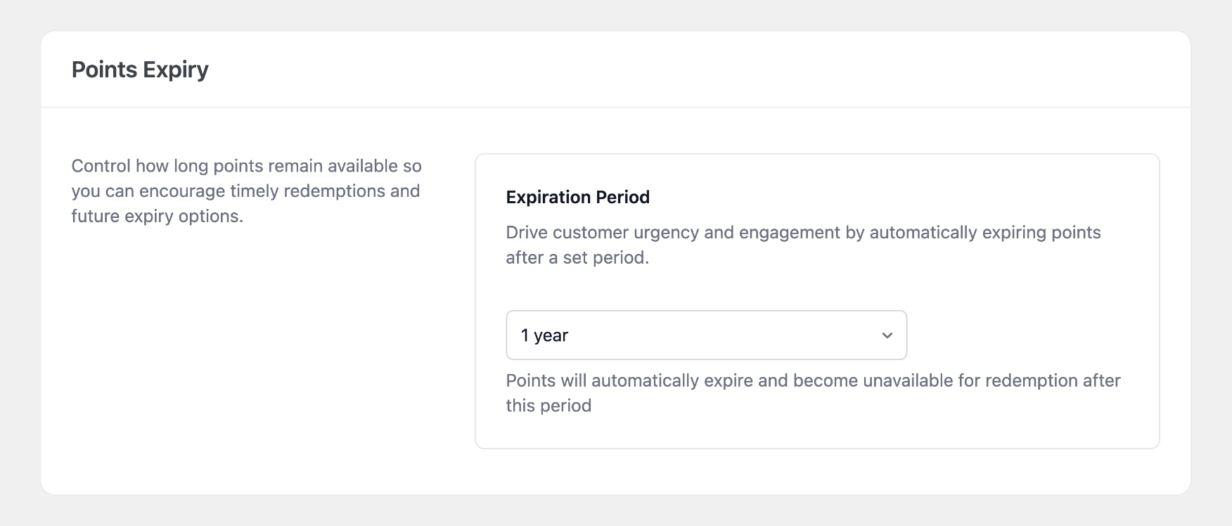Select the '1 year' value text in dropdown
Image resolution: width=1232 pixels, height=526 pixels.
pos(544,336)
